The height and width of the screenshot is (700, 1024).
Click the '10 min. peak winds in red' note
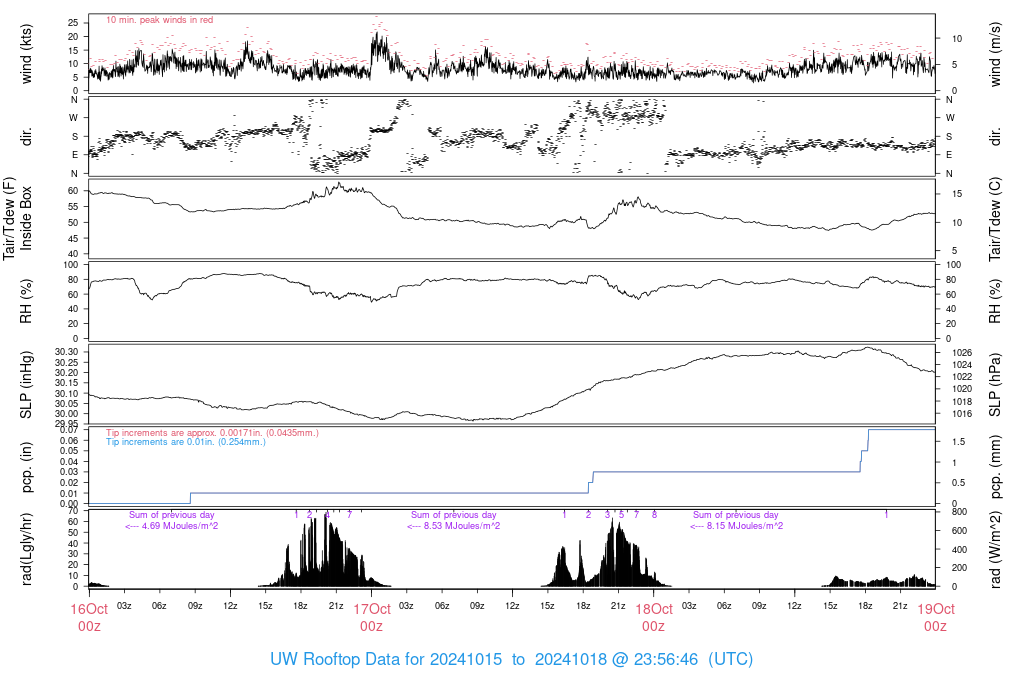(x=159, y=20)
